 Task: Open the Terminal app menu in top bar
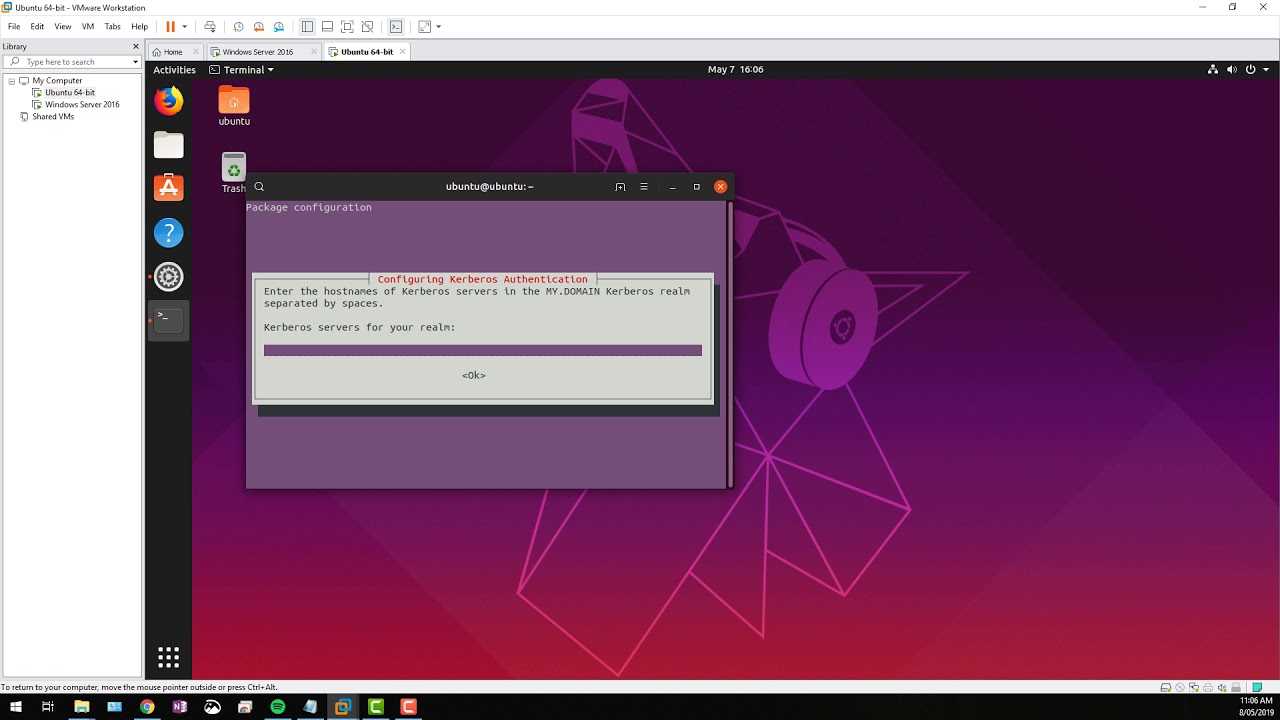(242, 70)
